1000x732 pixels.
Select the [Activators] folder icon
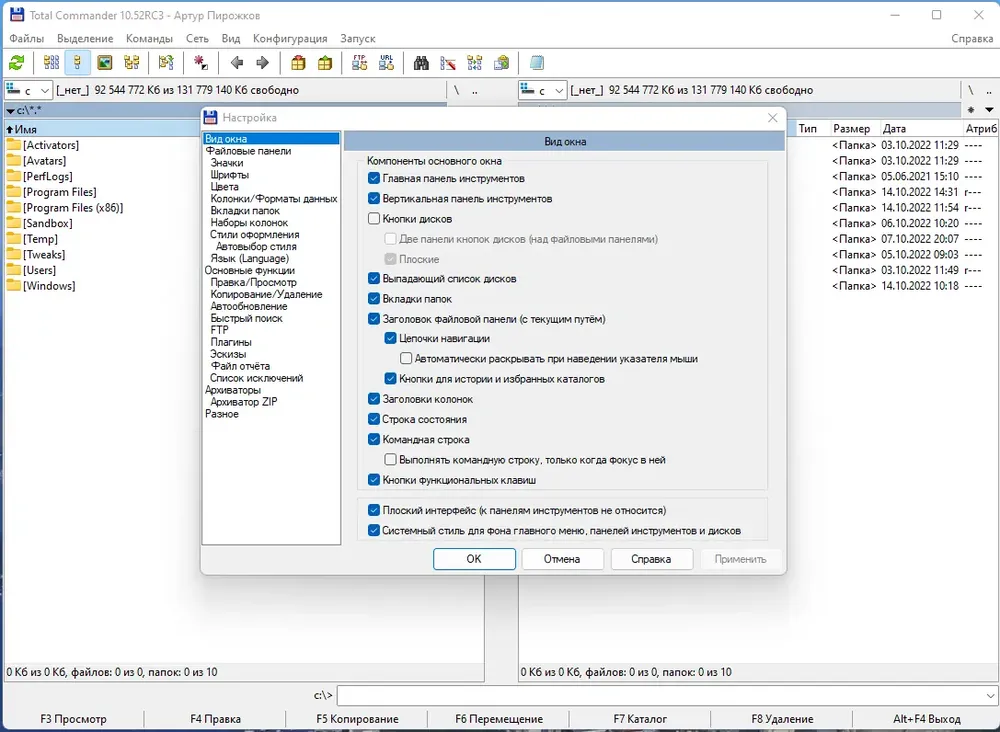coord(13,145)
